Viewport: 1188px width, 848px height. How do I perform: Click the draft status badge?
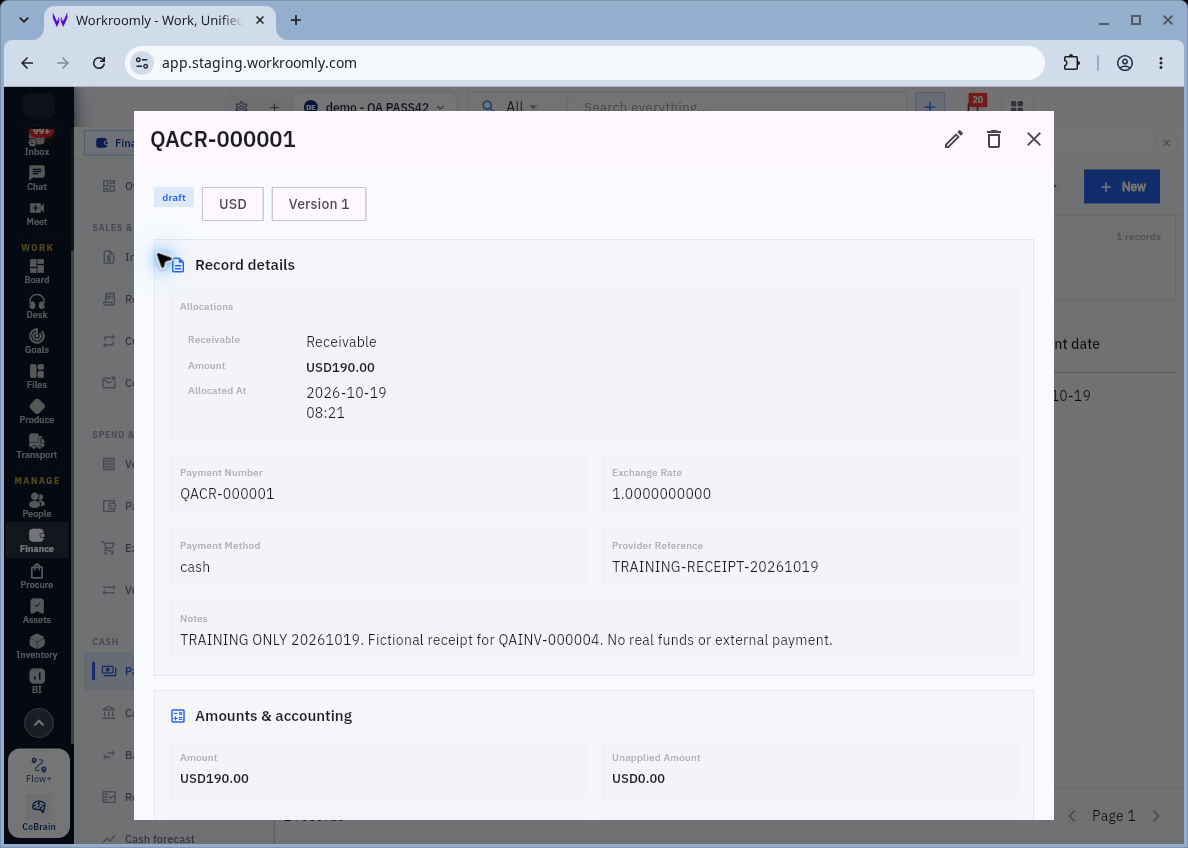[174, 197]
